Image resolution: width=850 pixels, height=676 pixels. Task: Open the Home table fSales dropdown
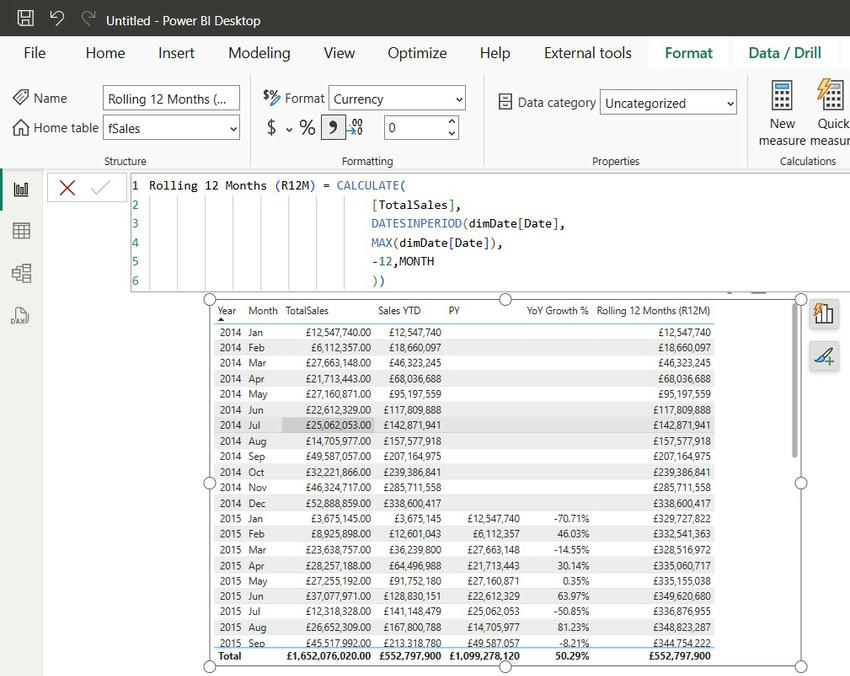click(x=172, y=128)
